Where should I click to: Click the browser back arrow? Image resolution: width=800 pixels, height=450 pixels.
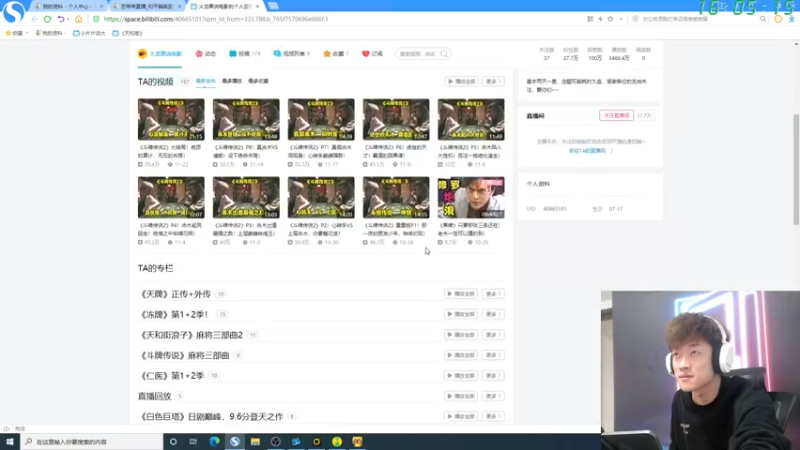coord(34,19)
